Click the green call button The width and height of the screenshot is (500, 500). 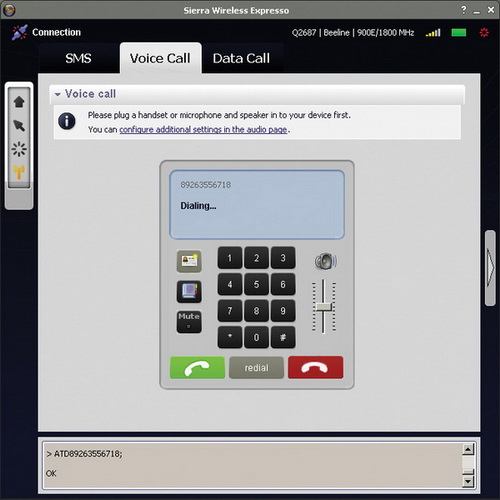[197, 368]
